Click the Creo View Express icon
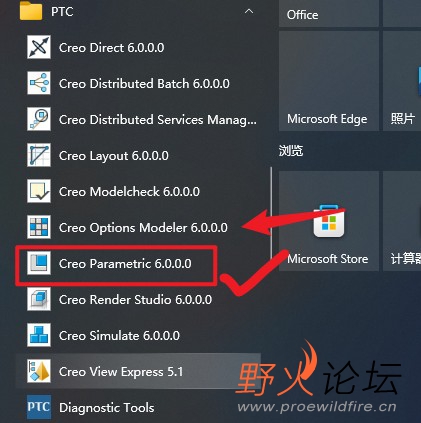The height and width of the screenshot is (423, 421). pos(39,371)
